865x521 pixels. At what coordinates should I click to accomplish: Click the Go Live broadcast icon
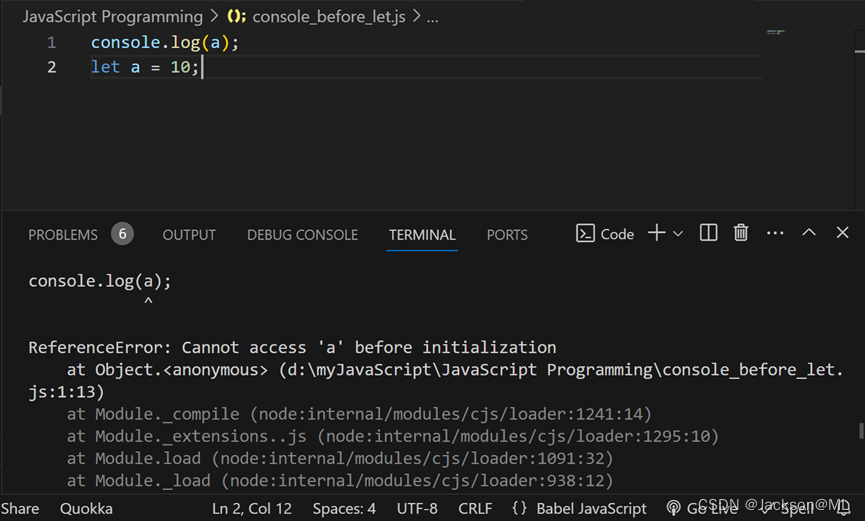(673, 508)
